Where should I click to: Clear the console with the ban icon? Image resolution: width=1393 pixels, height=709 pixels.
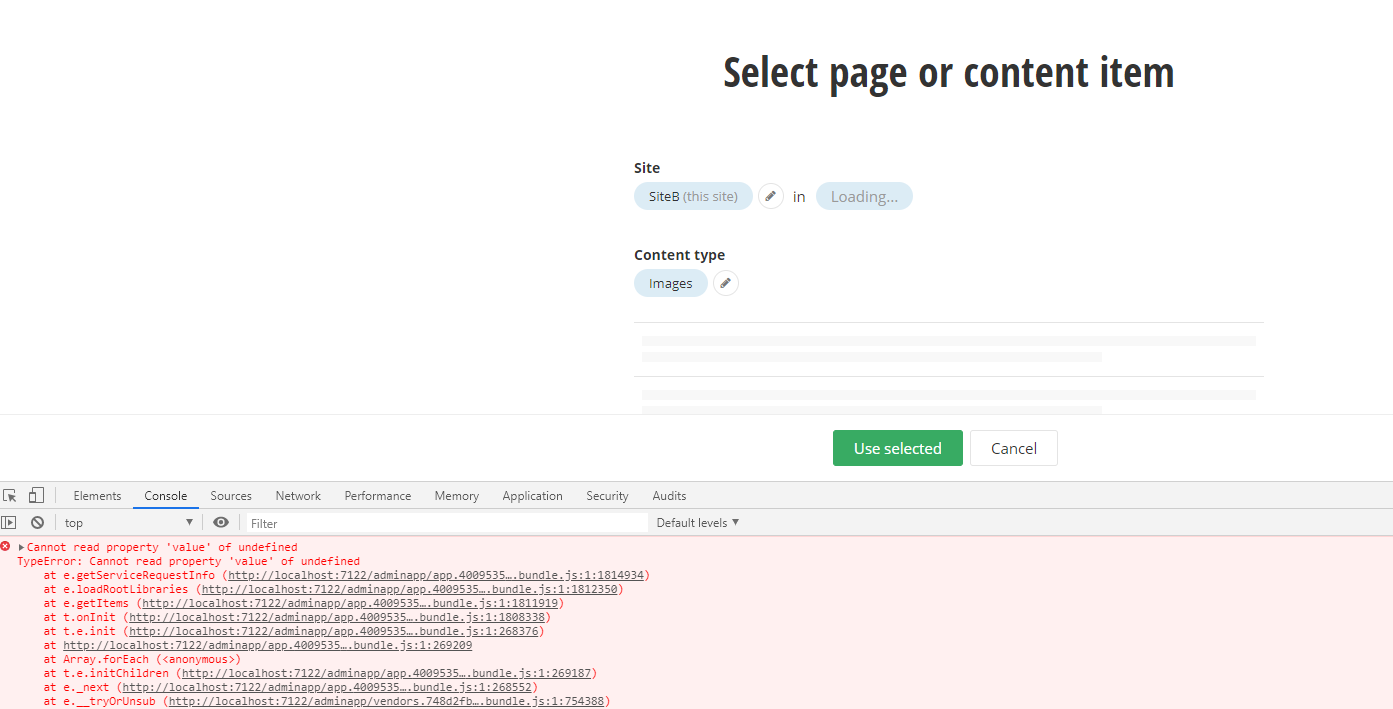click(x=37, y=523)
